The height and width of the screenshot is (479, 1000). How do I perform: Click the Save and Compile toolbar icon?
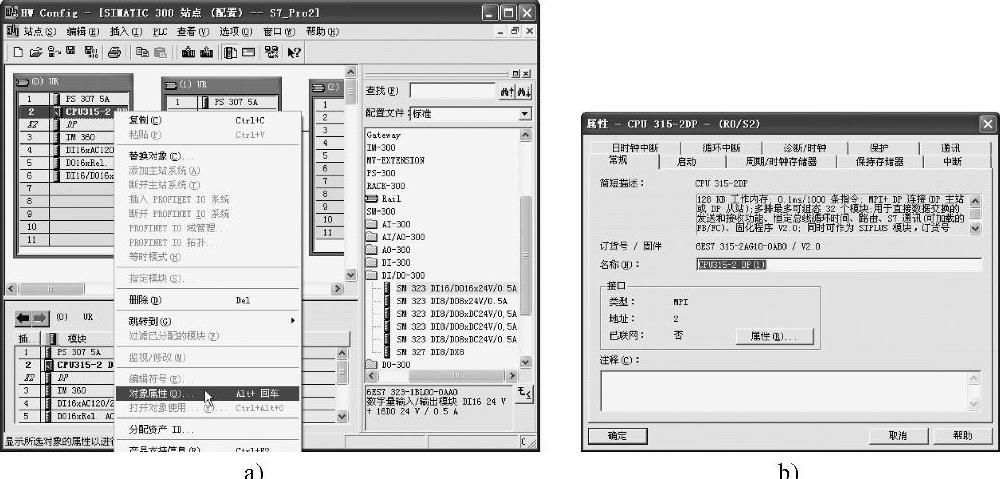click(91, 53)
